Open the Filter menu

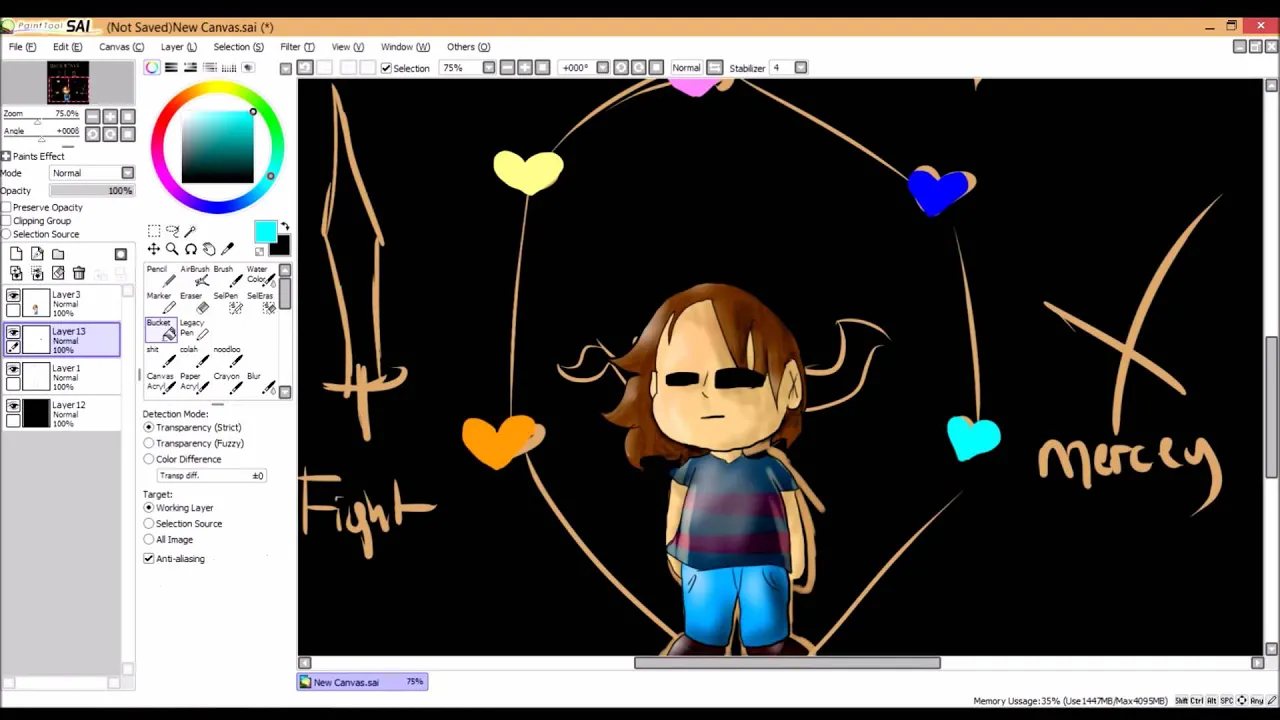297,47
